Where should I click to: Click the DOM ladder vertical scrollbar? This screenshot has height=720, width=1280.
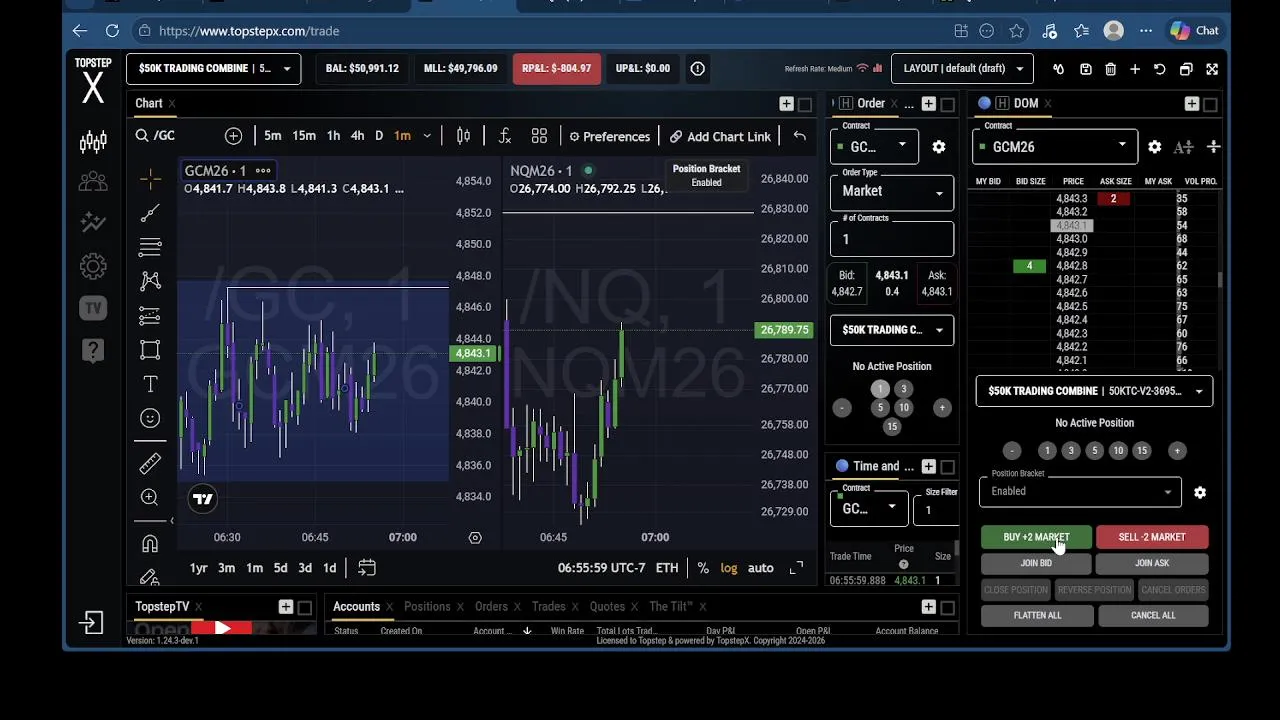[1219, 282]
